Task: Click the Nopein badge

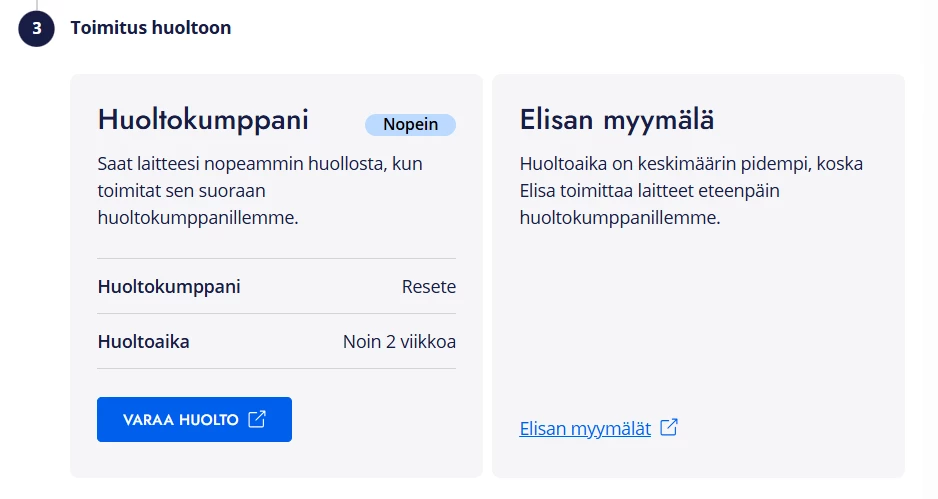Action: click(x=410, y=124)
